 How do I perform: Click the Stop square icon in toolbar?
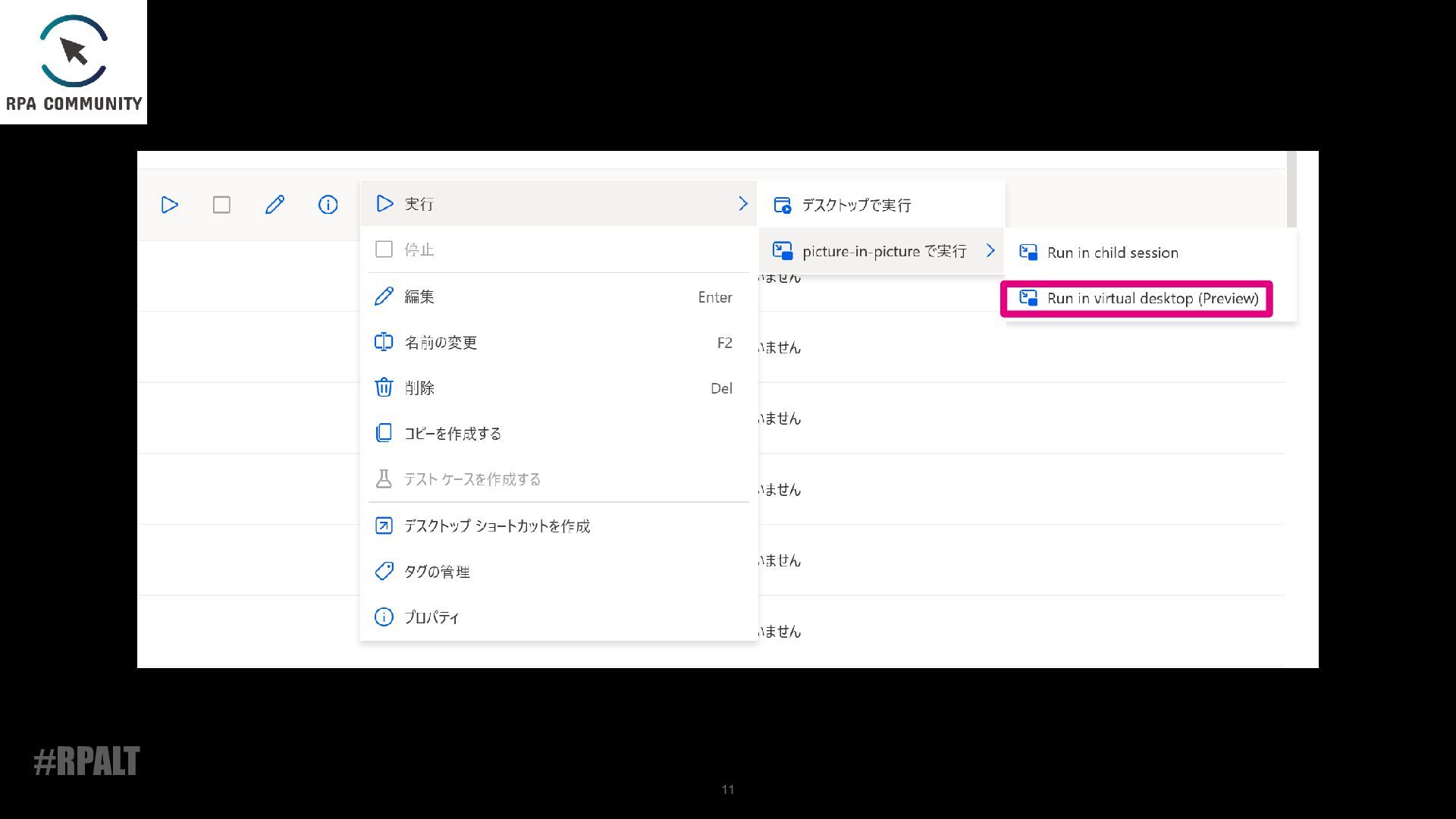(221, 205)
